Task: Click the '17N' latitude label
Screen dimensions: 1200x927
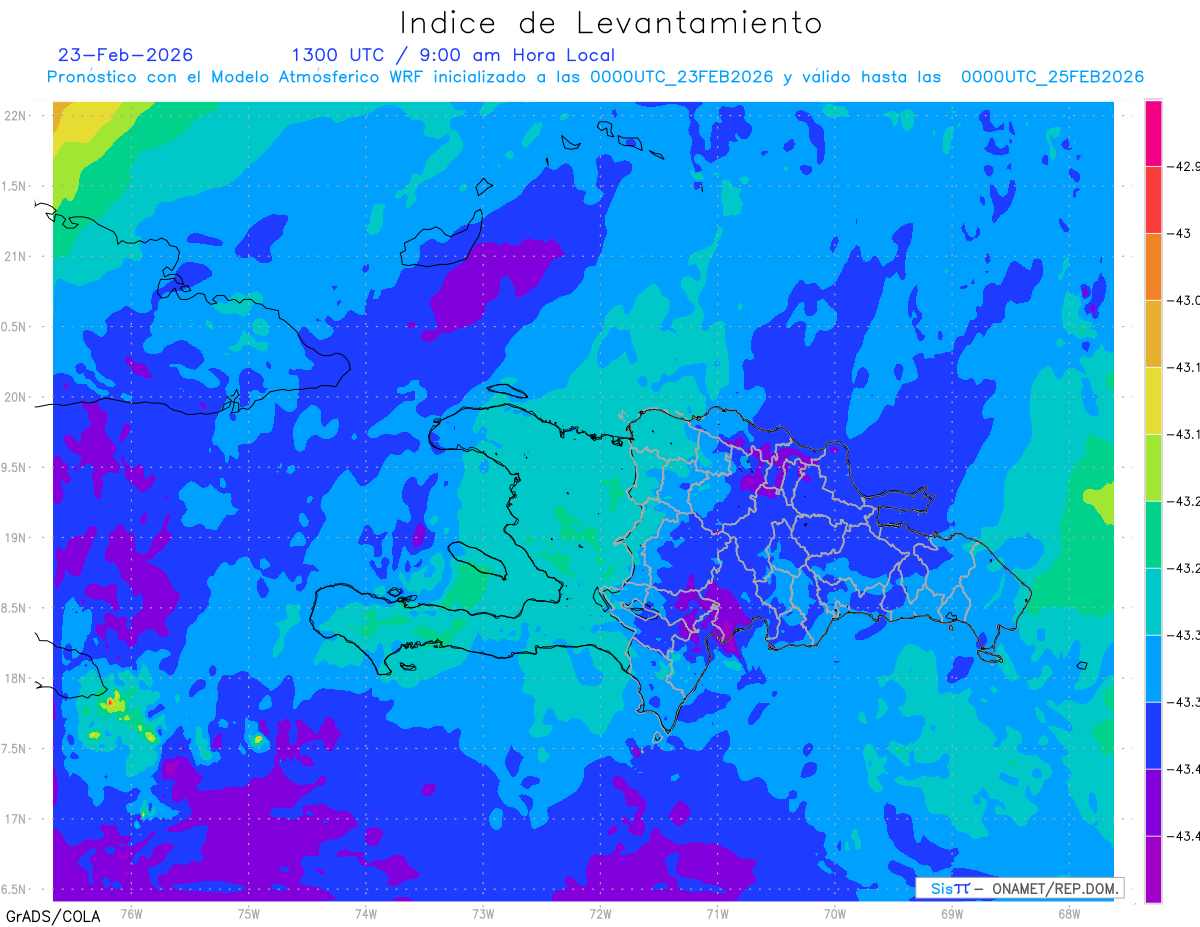Action: [15, 819]
